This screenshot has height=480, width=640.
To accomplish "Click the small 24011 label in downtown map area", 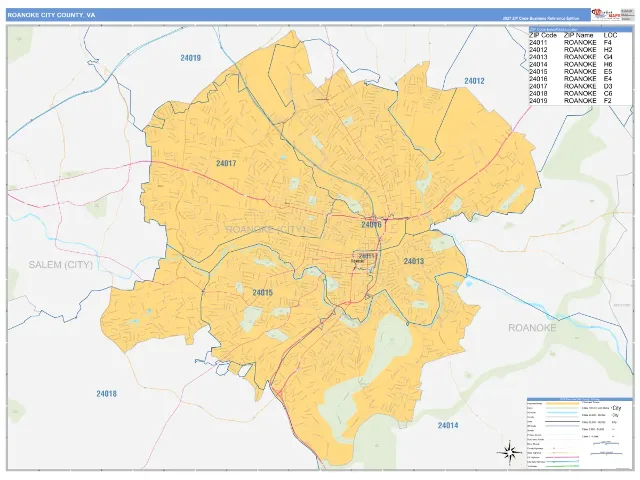I will [x=366, y=256].
